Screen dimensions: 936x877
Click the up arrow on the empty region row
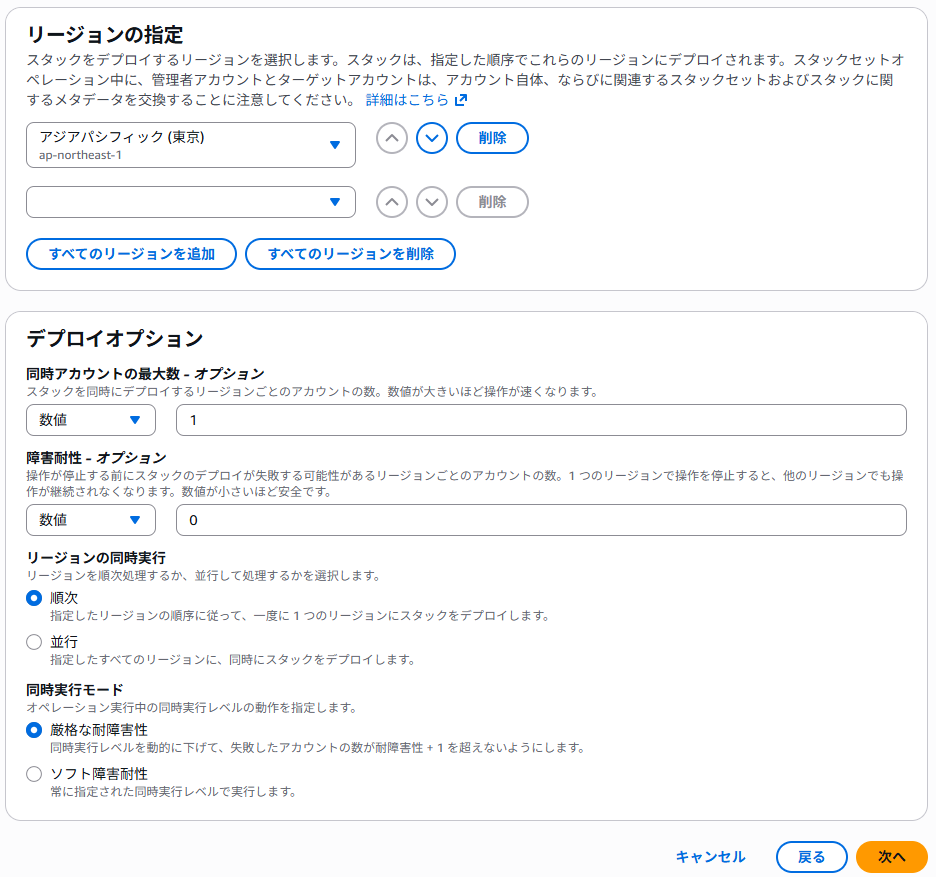391,201
